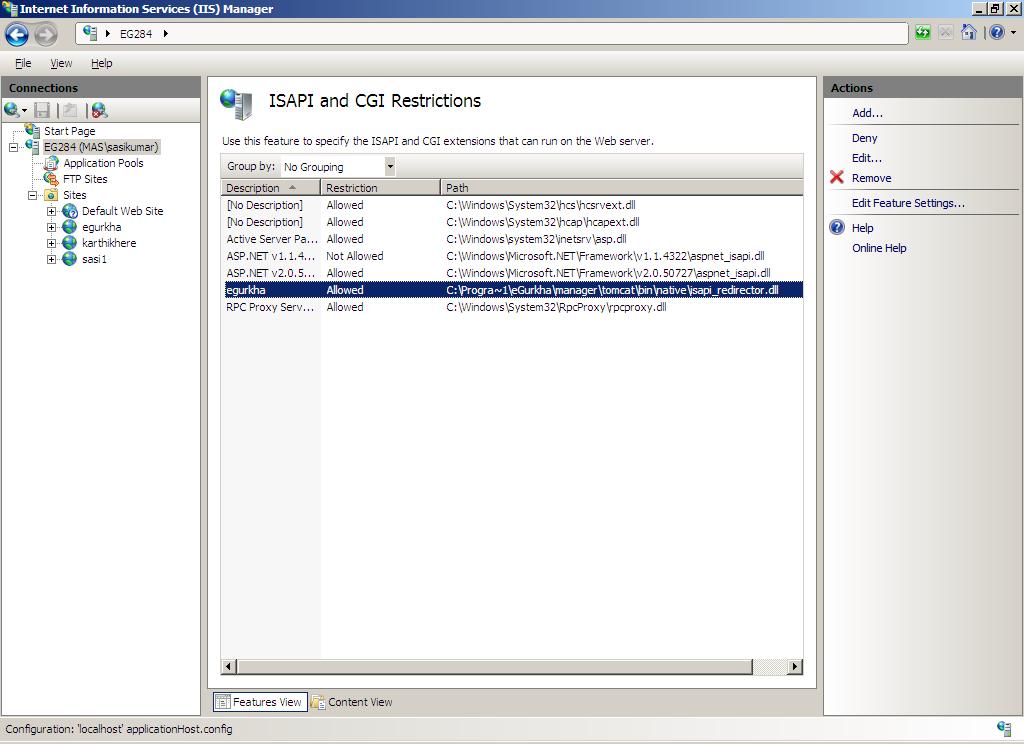This screenshot has height=744, width=1024.
Task: Select the hcsrvext.dll restriction row
Action: (x=512, y=205)
